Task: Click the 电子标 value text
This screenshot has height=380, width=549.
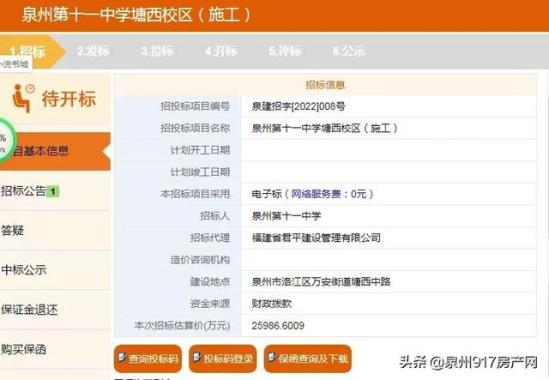Action: [267, 194]
